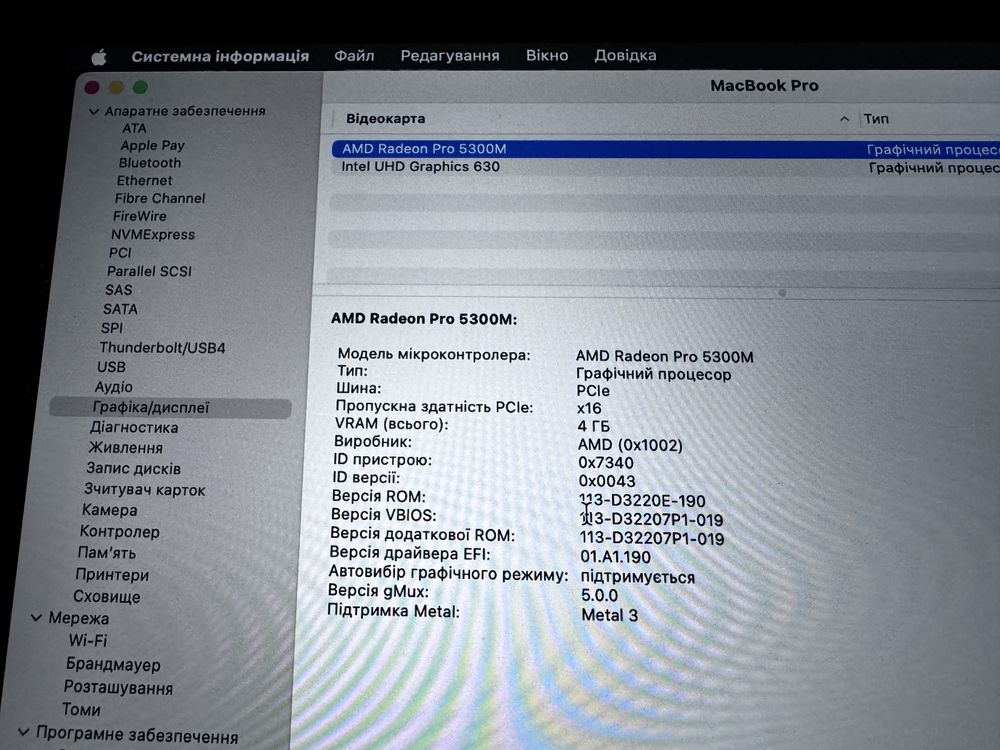Select Брандмауер in the sidebar
Viewport: 1000px width, 750px height.
coord(114,664)
